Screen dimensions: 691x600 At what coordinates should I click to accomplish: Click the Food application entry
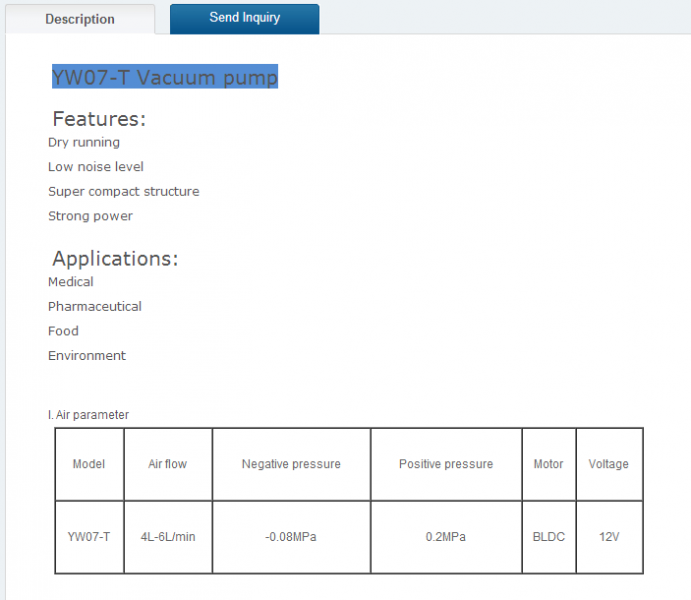(63, 331)
